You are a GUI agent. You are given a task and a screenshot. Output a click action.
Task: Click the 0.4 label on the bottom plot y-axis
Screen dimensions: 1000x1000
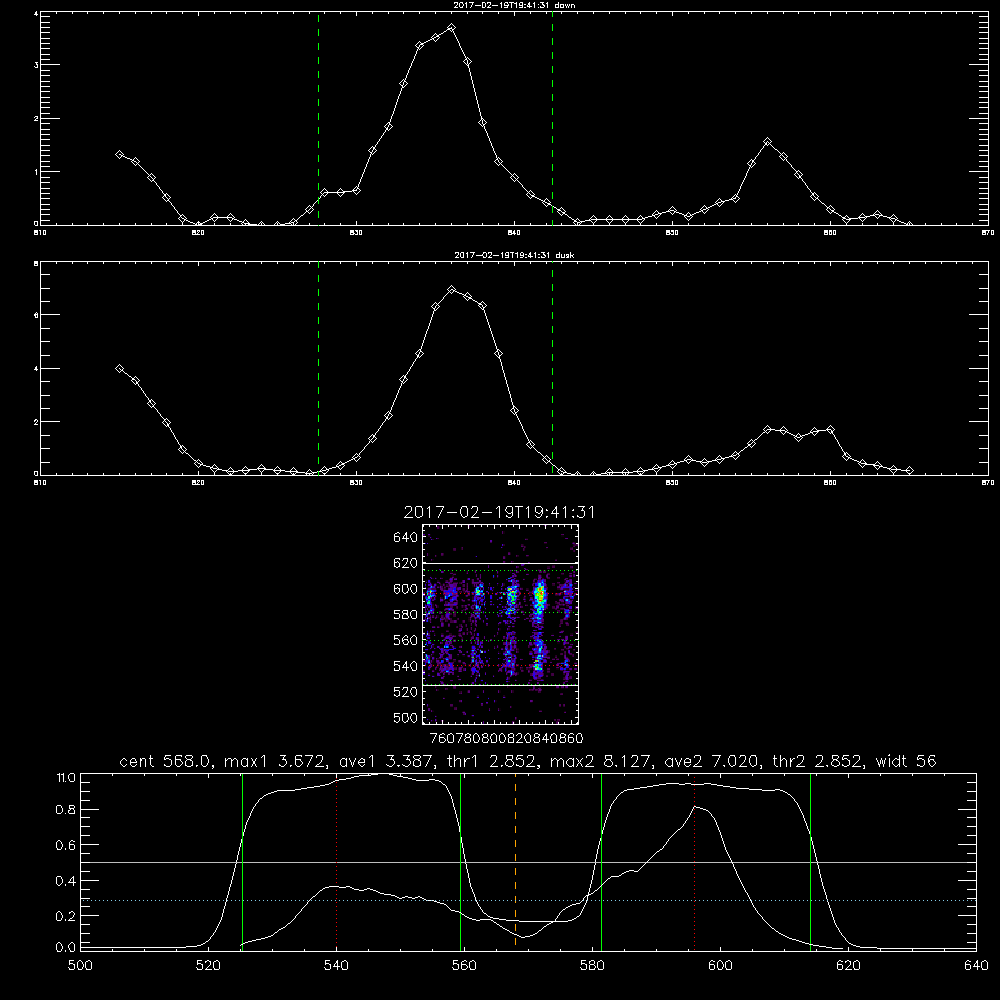tap(66, 881)
